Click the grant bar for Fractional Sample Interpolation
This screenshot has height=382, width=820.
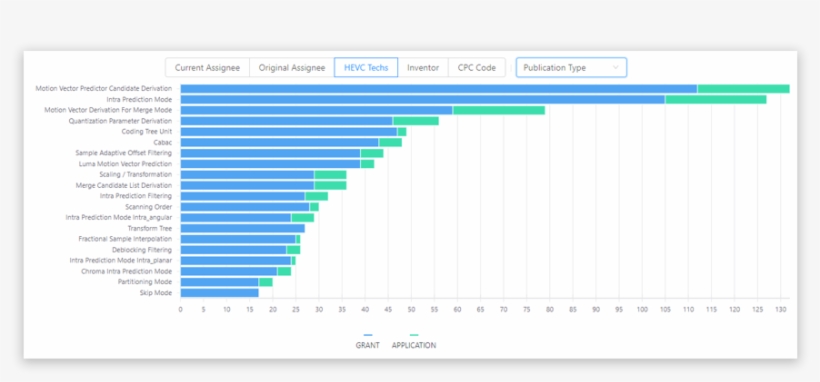click(238, 239)
